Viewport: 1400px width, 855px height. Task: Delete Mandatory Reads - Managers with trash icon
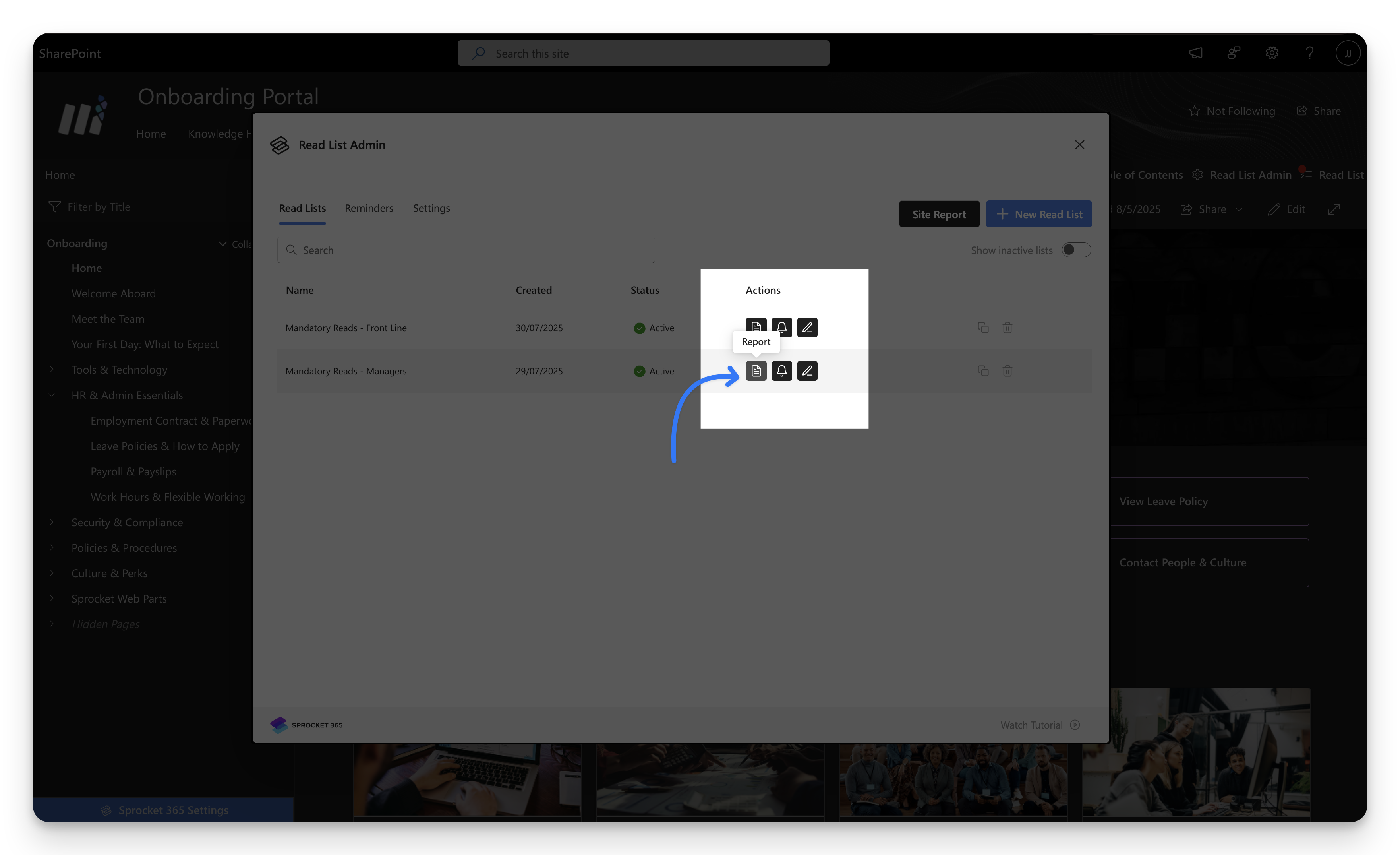[1007, 370]
